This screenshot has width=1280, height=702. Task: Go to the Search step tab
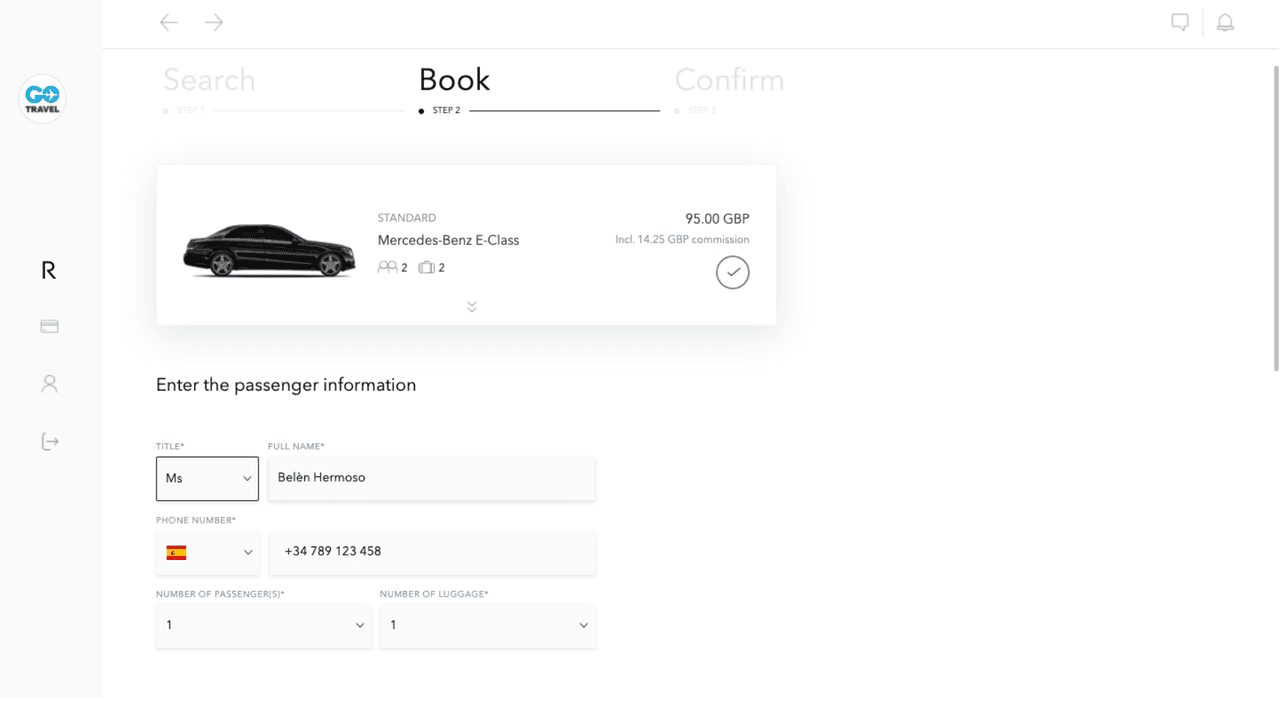pyautogui.click(x=209, y=80)
